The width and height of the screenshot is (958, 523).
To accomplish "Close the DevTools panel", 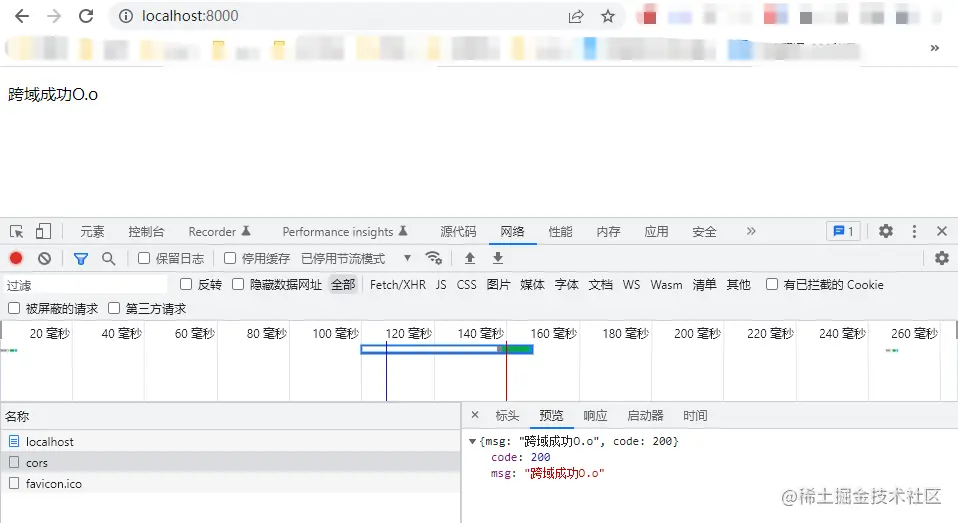I will point(942,231).
